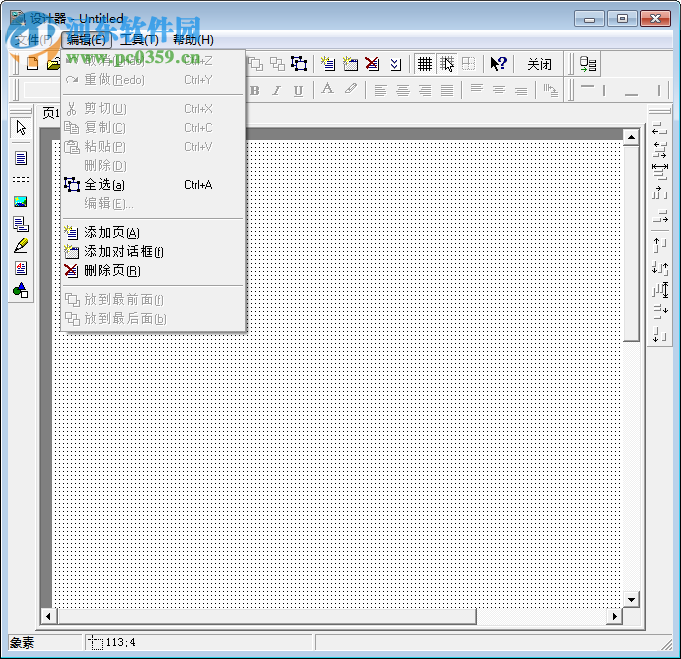Click the delete page toolbar icon
This screenshot has height=659, width=681.
(372, 64)
